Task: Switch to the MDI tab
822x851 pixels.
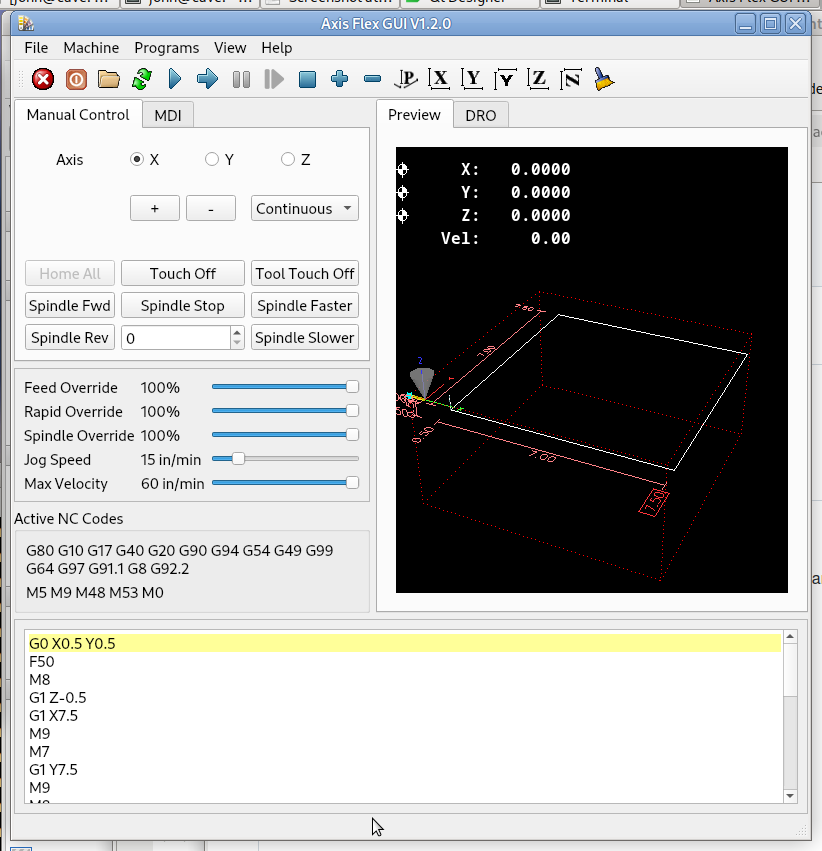Action: point(168,116)
